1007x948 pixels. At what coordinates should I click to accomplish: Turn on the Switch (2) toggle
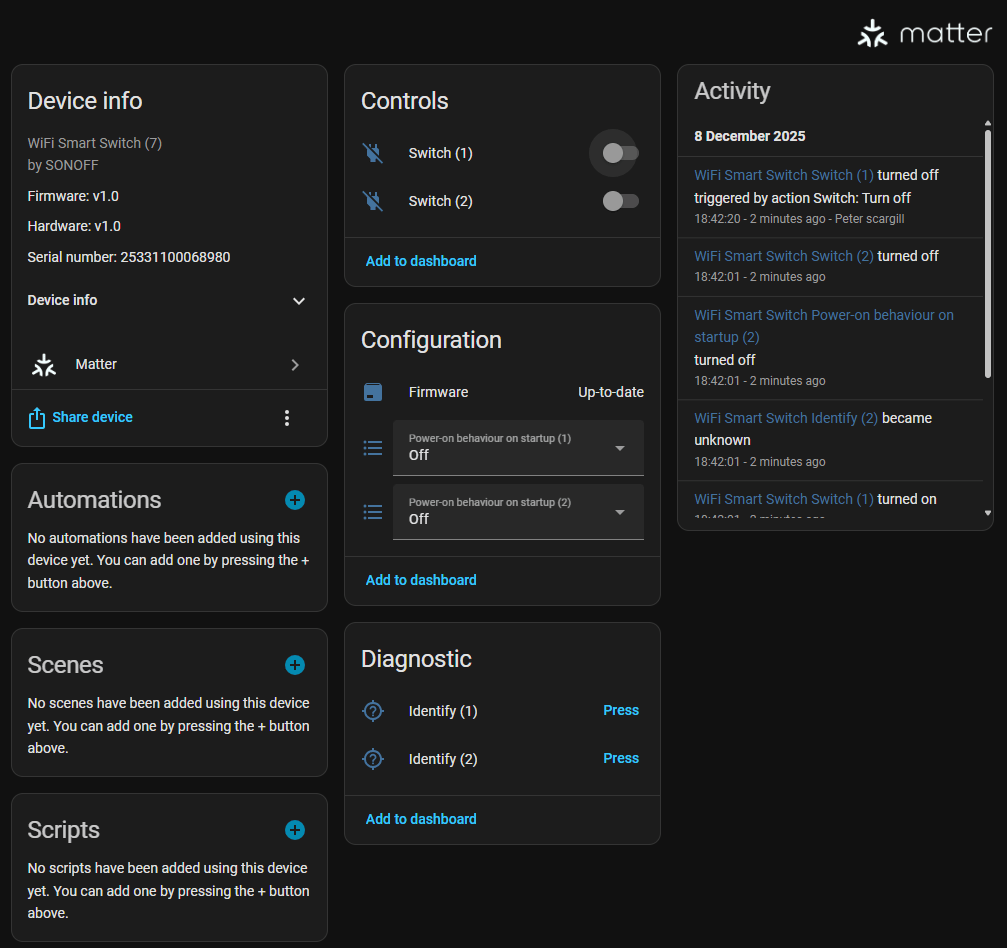(x=620, y=201)
